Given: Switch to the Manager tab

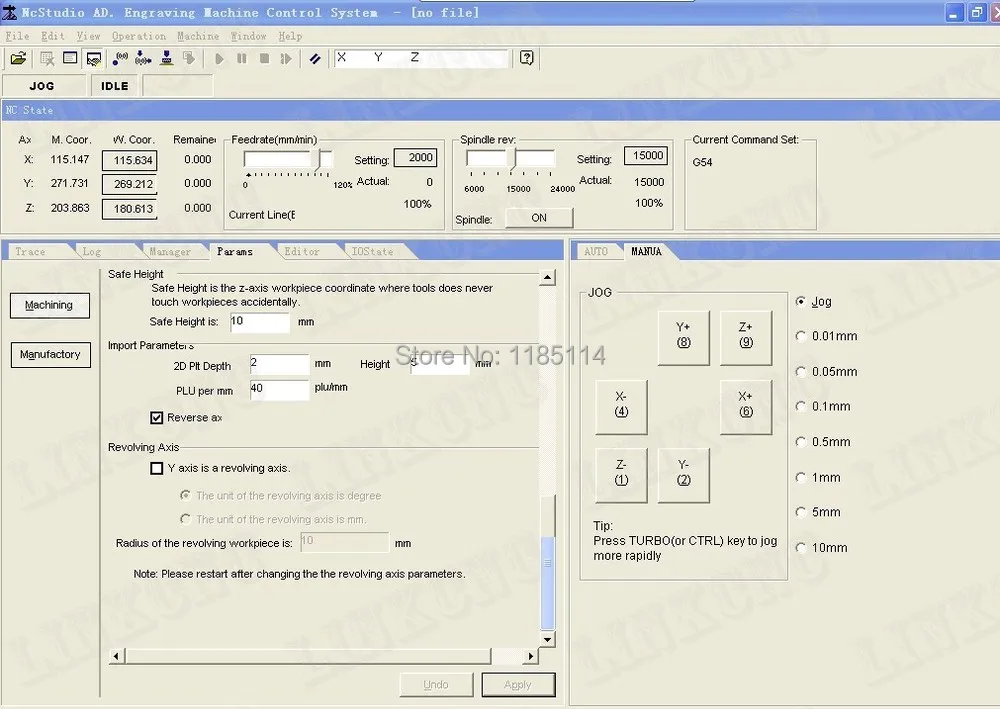Looking at the screenshot, I should 170,252.
